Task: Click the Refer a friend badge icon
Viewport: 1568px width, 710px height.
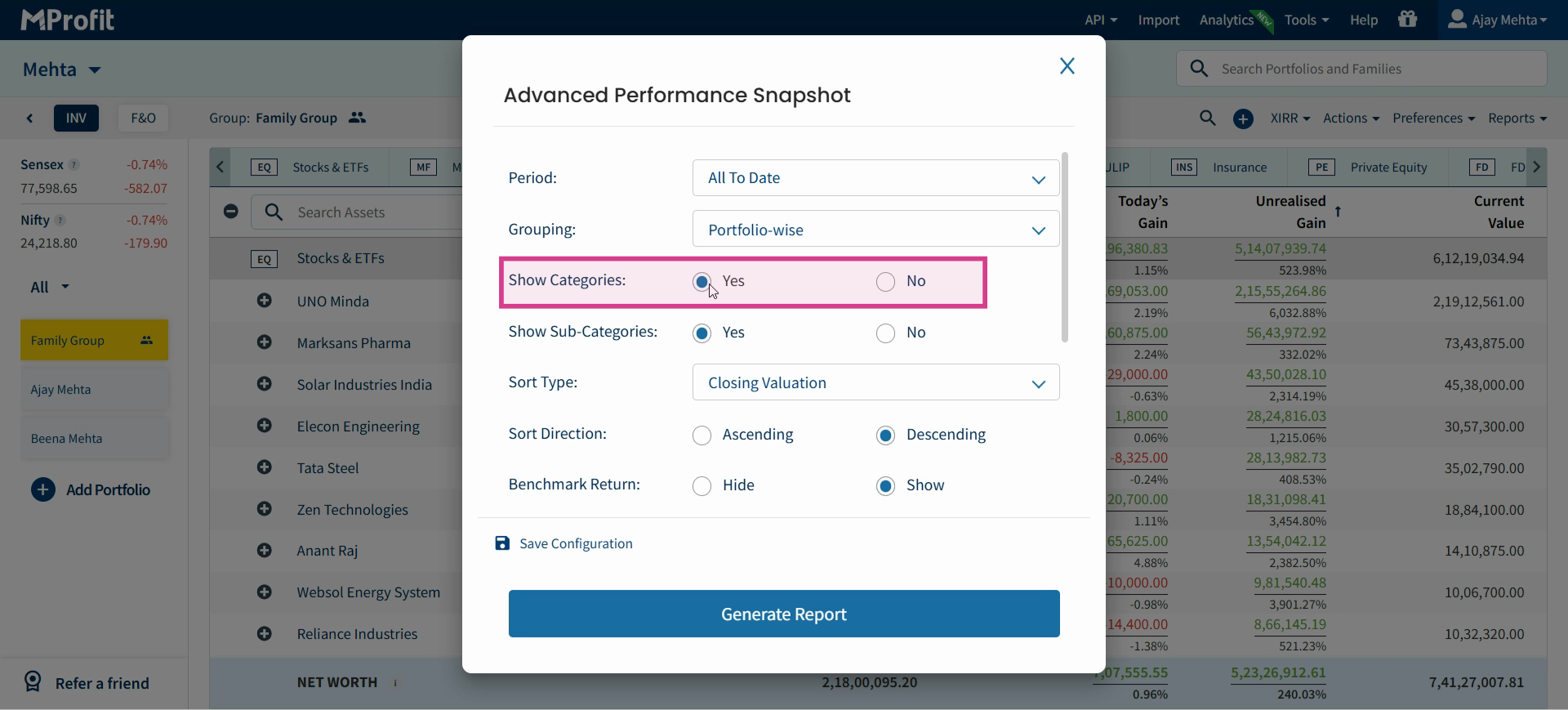Action: [33, 681]
